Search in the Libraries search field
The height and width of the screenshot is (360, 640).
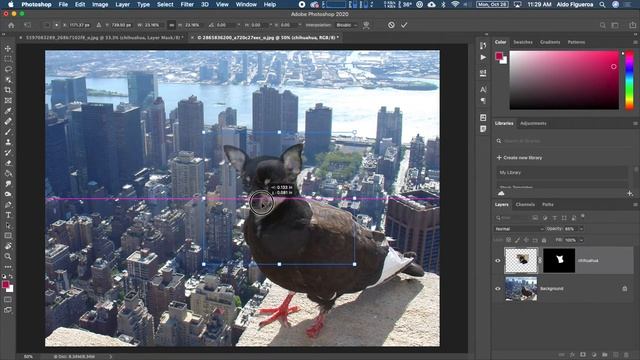pos(564,141)
